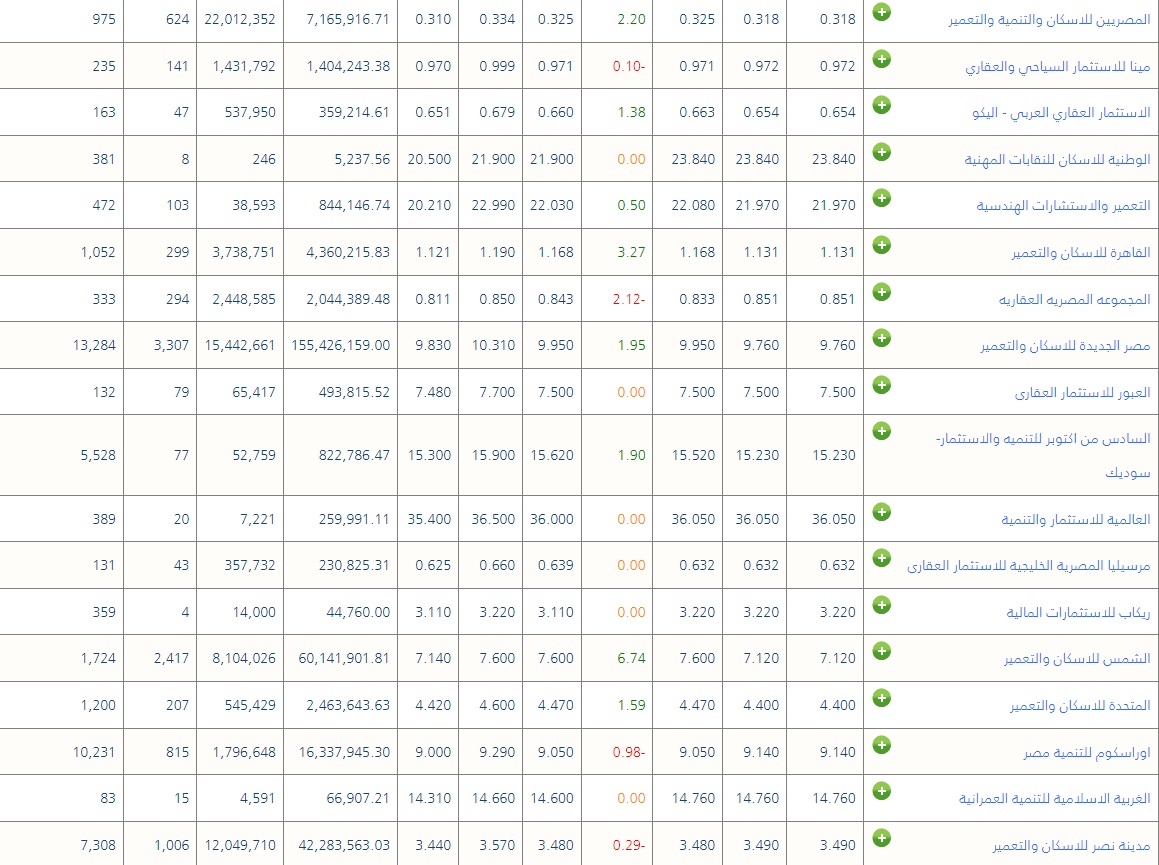Expand المجموعه المصريه العقاريه with plus icon
The height and width of the screenshot is (865, 1159).
point(881,292)
